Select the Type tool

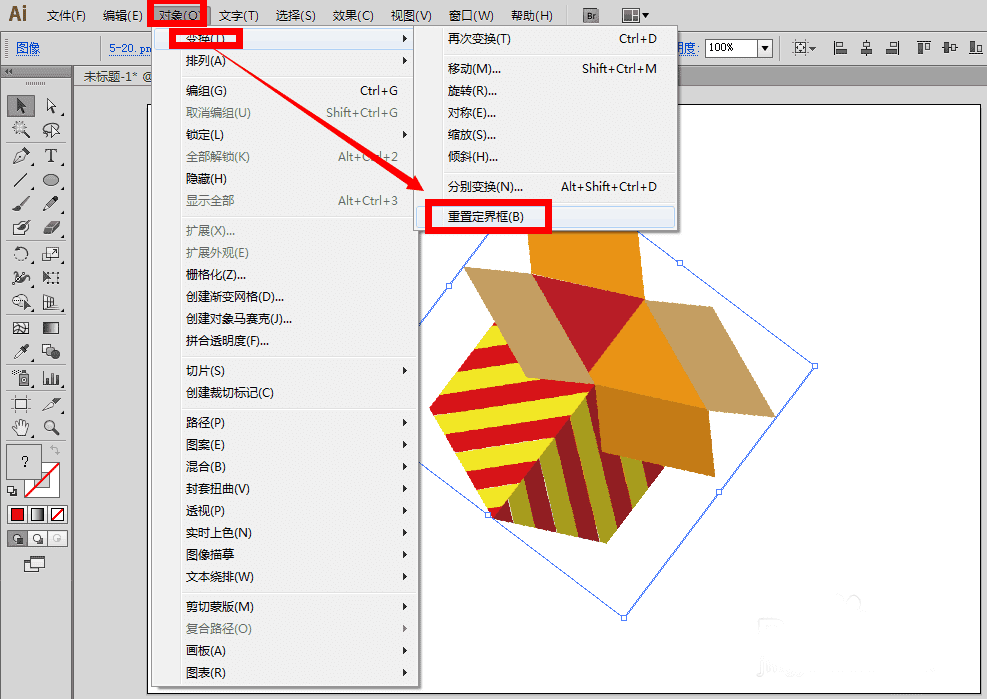tap(51, 156)
